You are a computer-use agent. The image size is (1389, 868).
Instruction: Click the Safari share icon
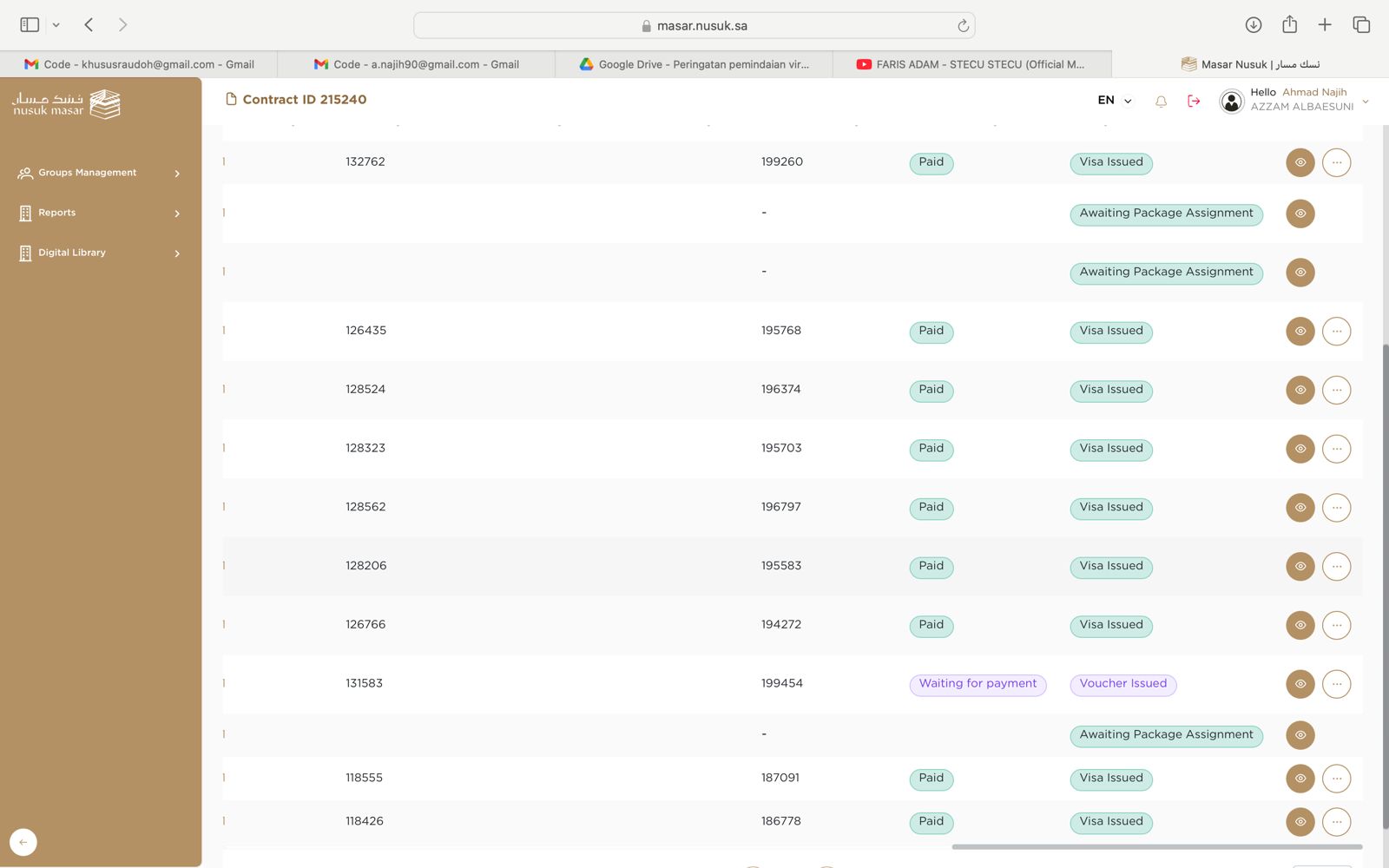[x=1289, y=25]
